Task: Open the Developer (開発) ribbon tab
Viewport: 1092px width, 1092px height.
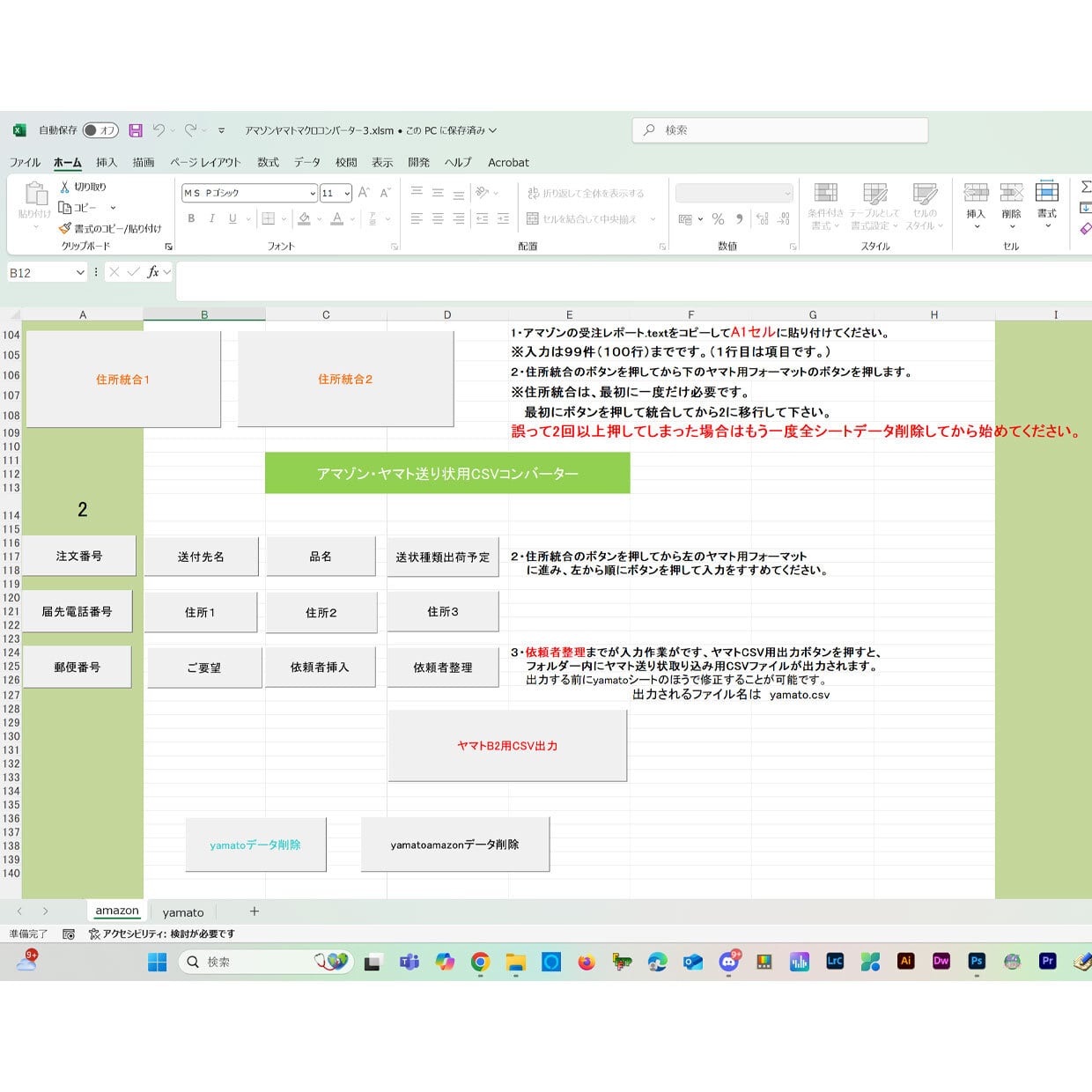Action: (x=419, y=162)
